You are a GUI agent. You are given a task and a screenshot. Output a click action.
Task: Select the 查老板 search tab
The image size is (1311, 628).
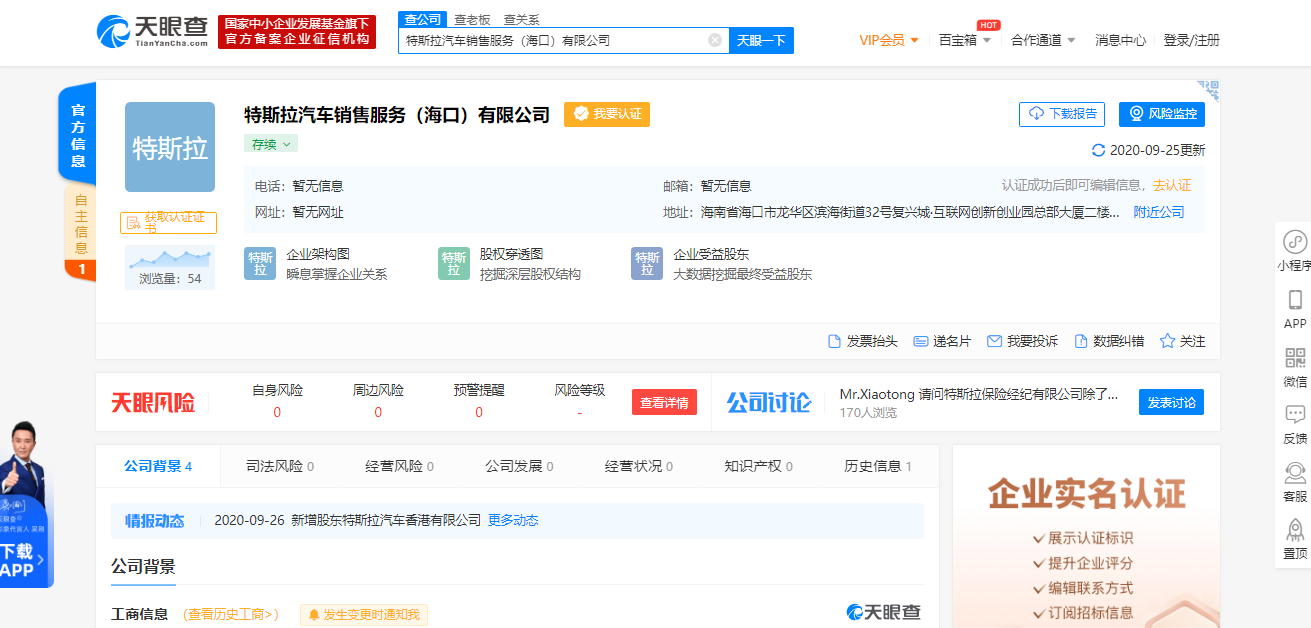click(x=472, y=19)
